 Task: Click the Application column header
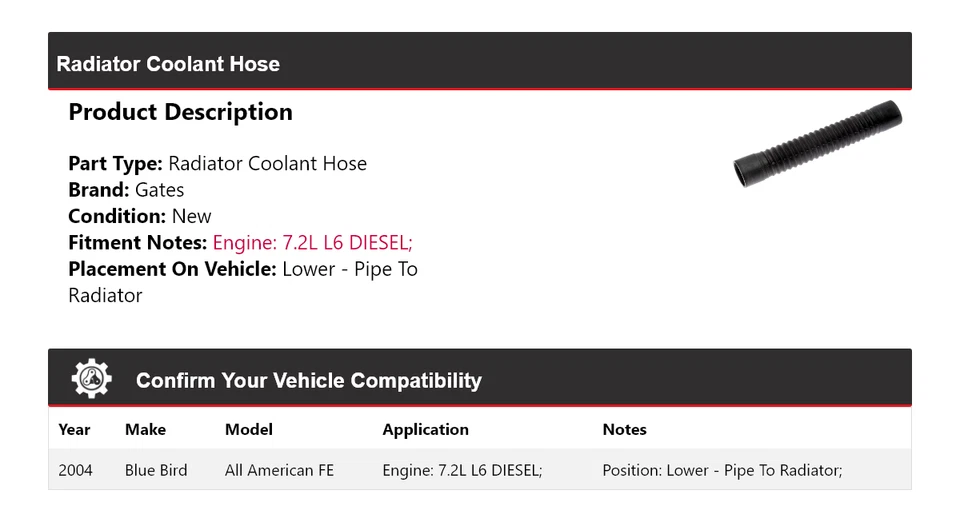coord(425,429)
